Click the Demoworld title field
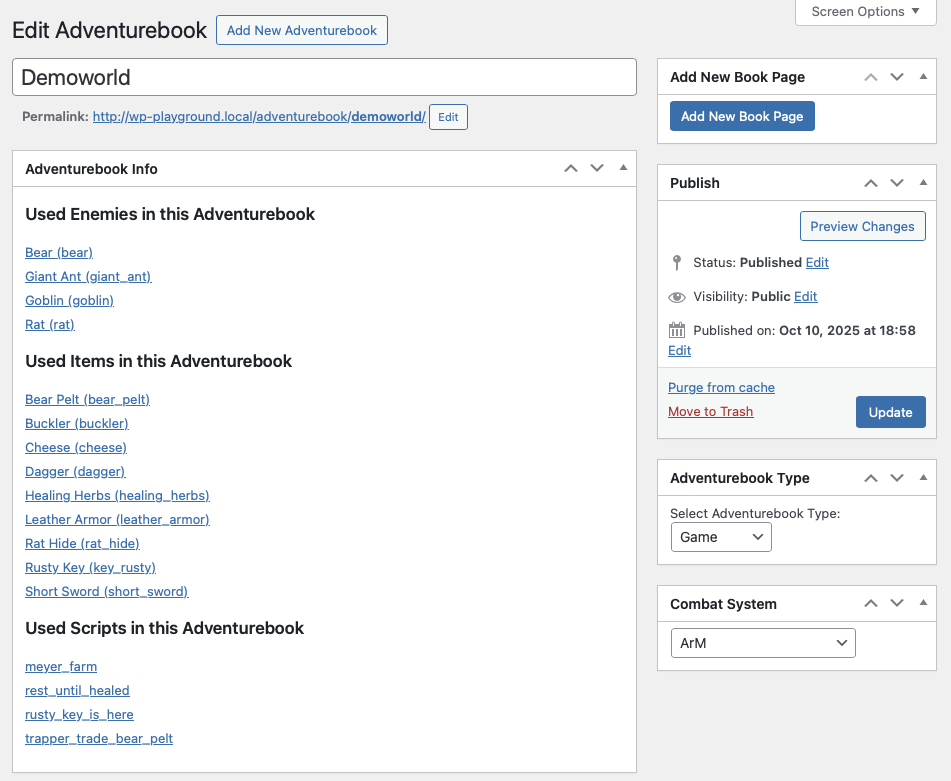 [324, 77]
